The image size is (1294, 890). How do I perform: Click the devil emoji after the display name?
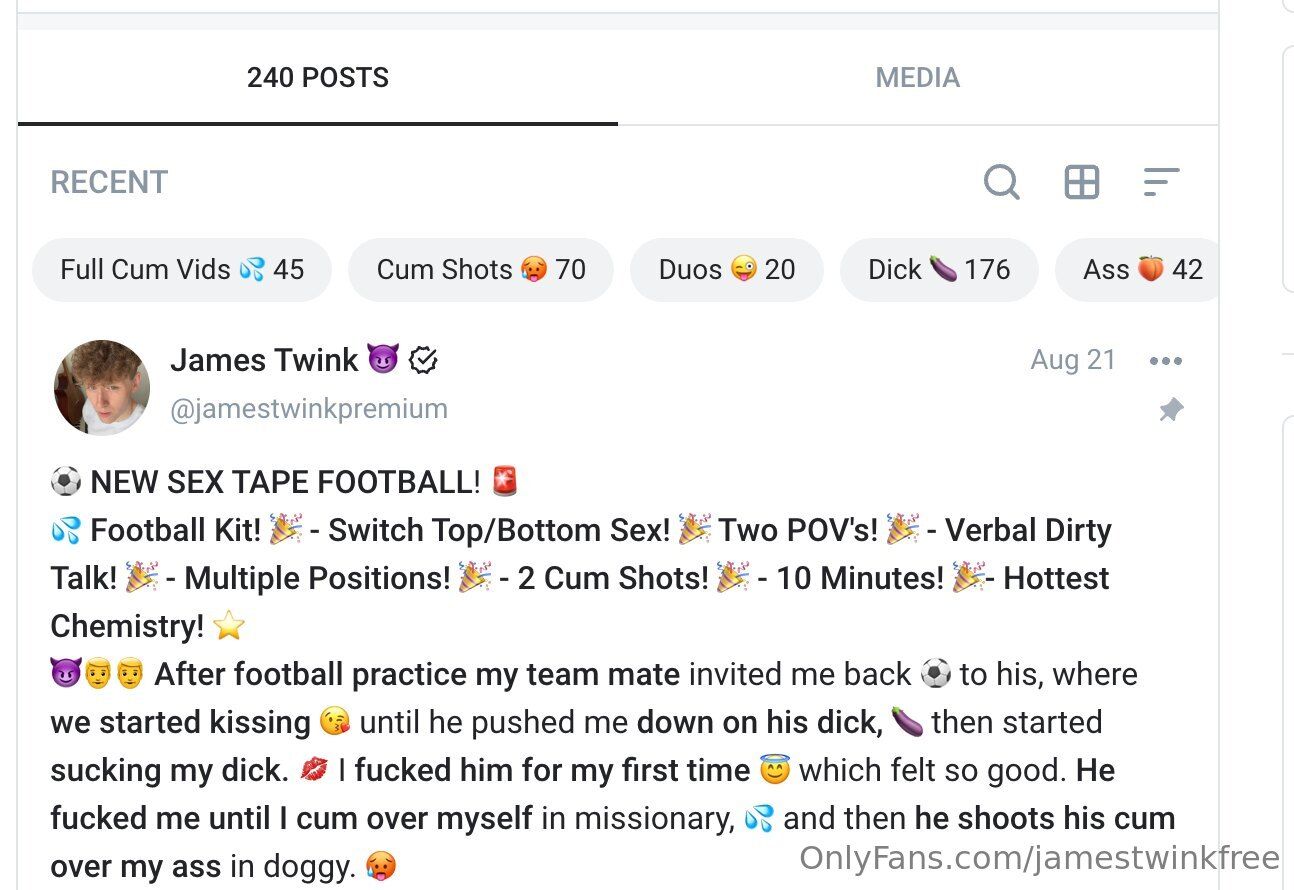click(x=382, y=360)
